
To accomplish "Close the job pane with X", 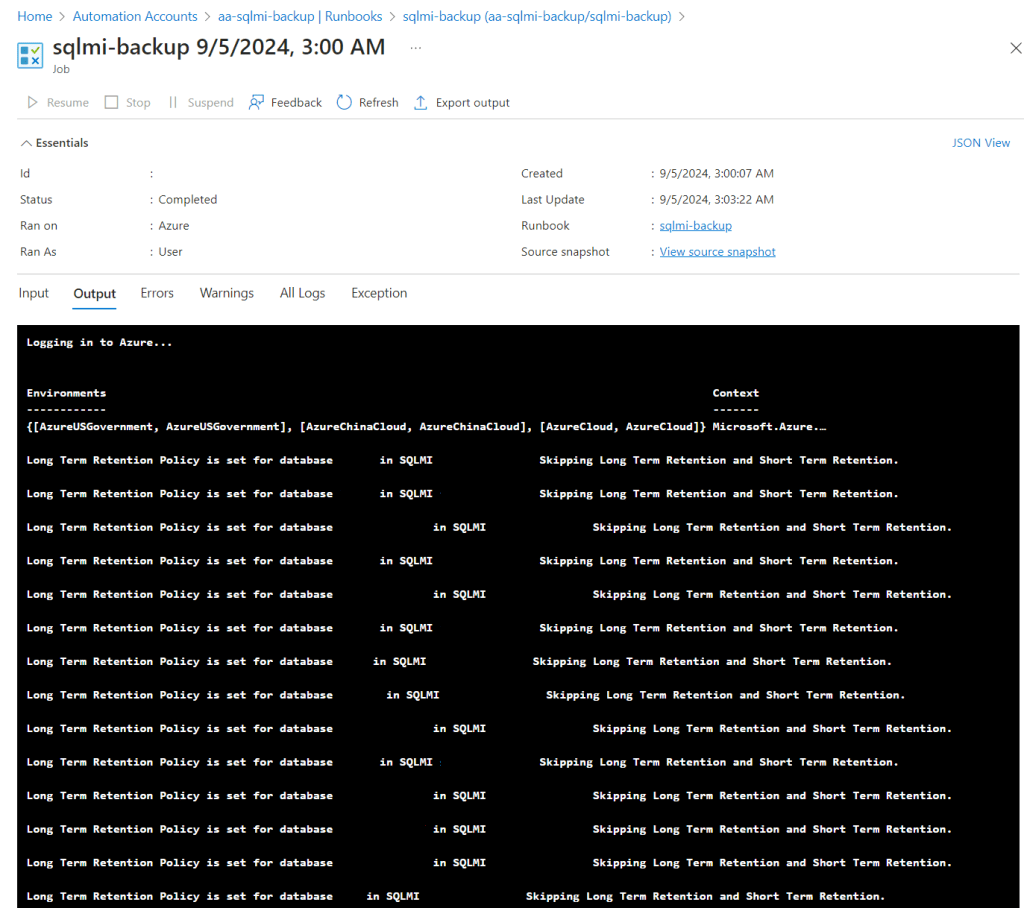I will tap(1015, 48).
